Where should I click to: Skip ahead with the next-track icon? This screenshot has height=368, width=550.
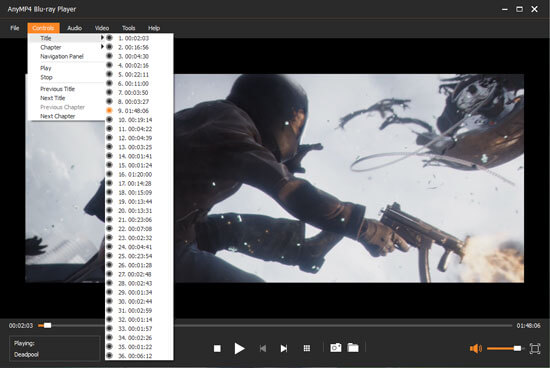click(x=284, y=348)
